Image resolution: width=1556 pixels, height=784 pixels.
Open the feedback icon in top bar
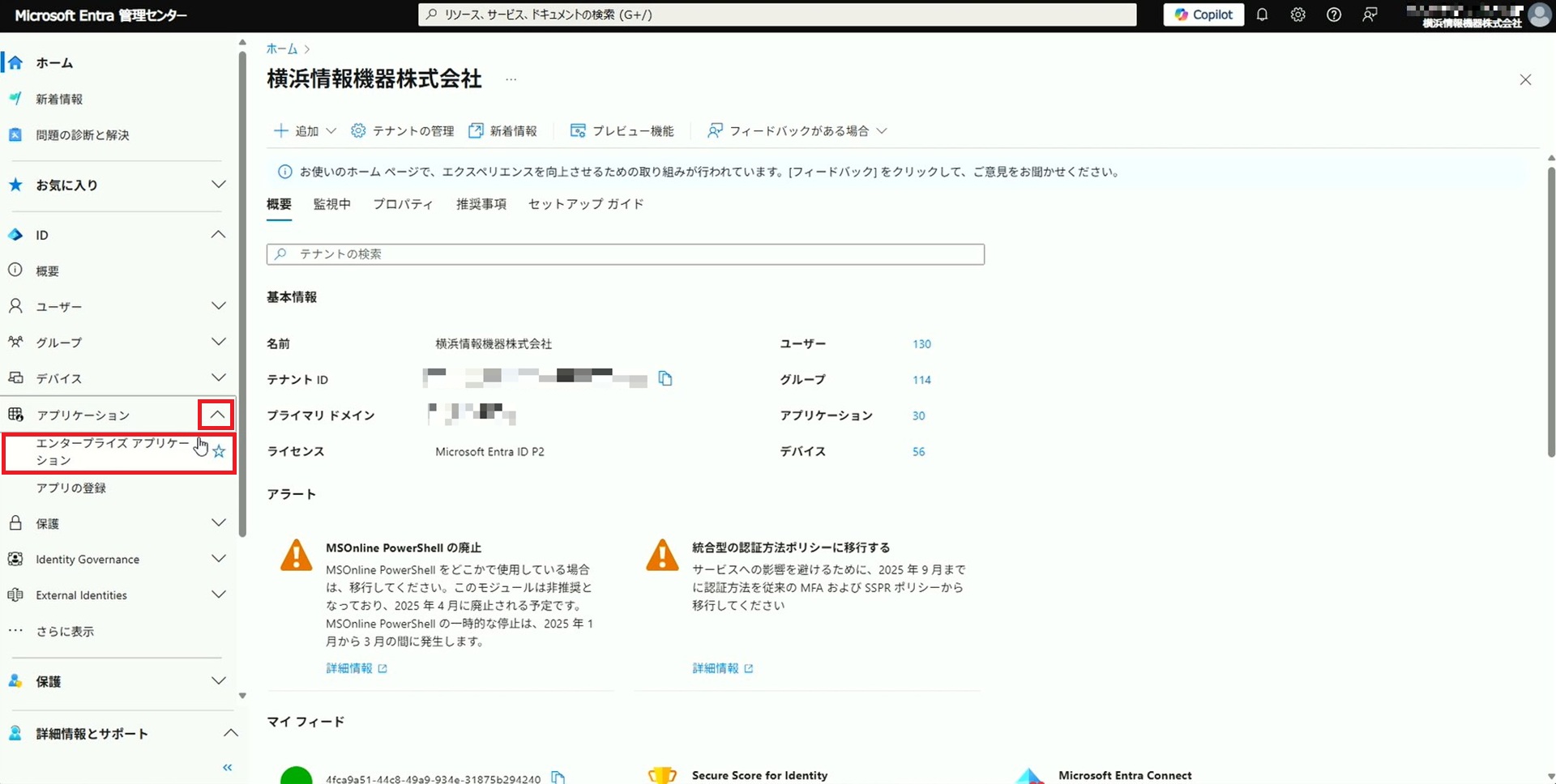1370,15
